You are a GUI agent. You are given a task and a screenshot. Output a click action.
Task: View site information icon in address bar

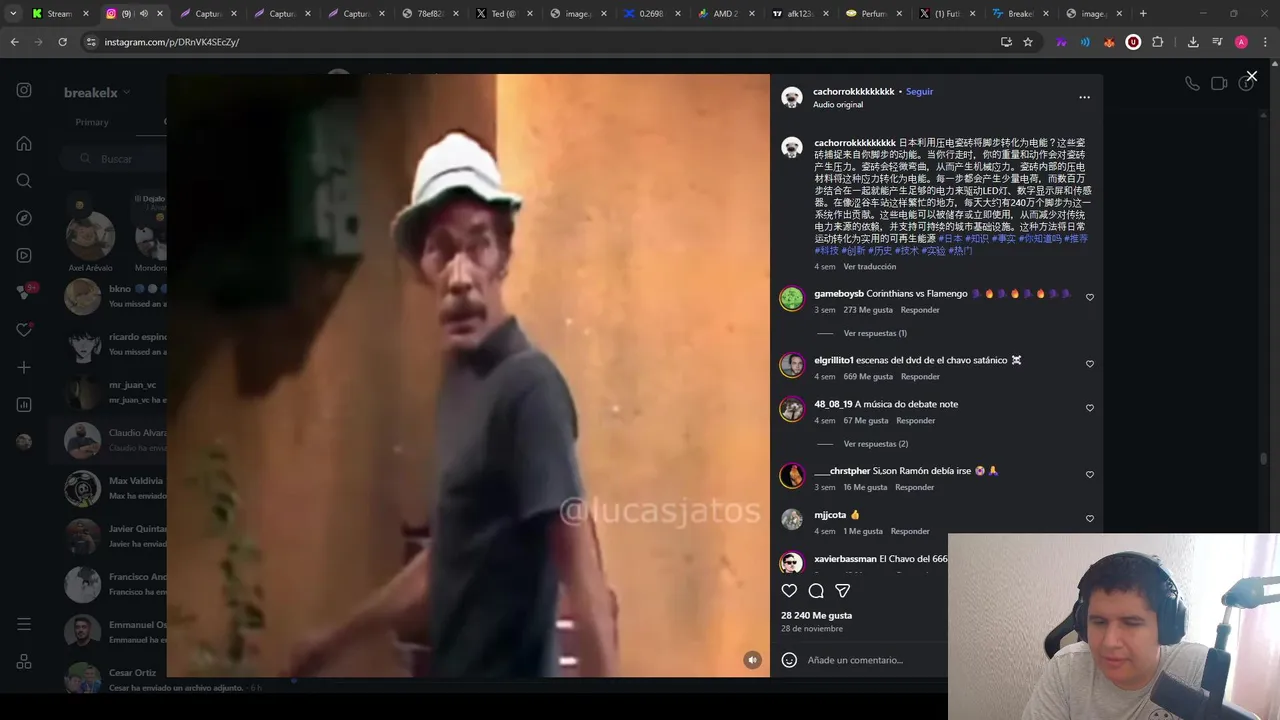[x=91, y=42]
